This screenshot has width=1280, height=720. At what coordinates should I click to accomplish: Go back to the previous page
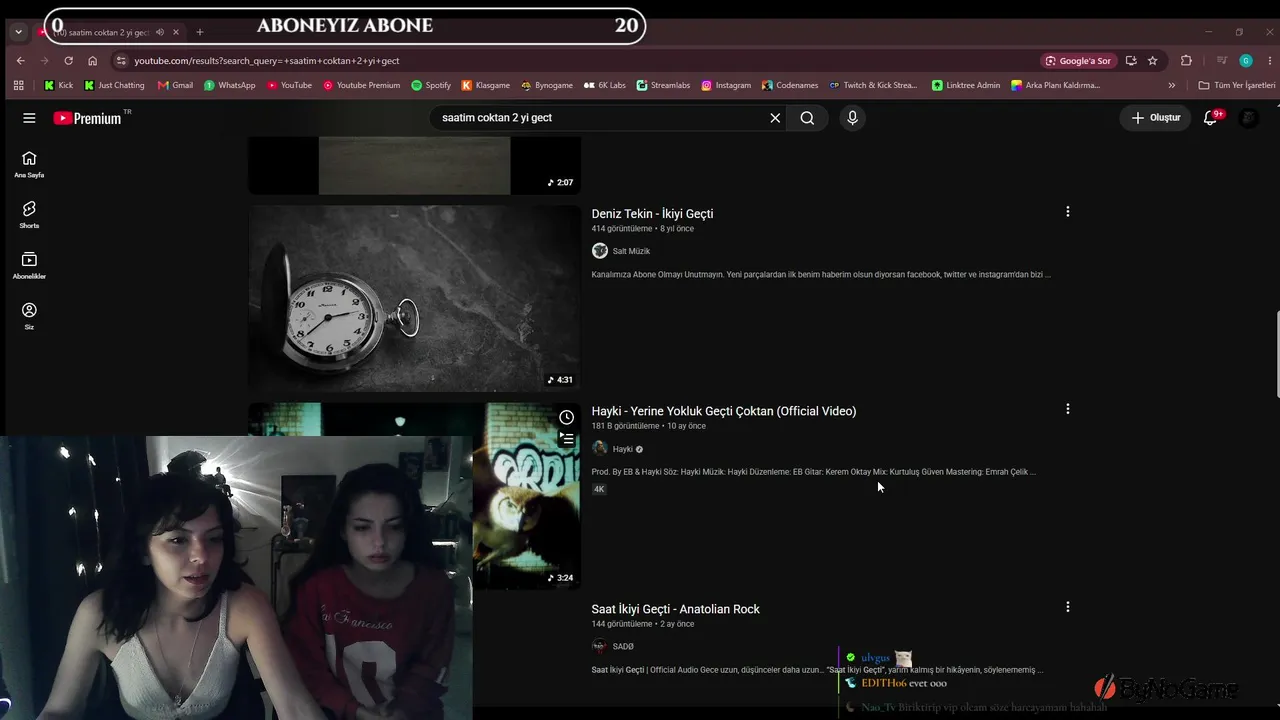pyautogui.click(x=20, y=61)
